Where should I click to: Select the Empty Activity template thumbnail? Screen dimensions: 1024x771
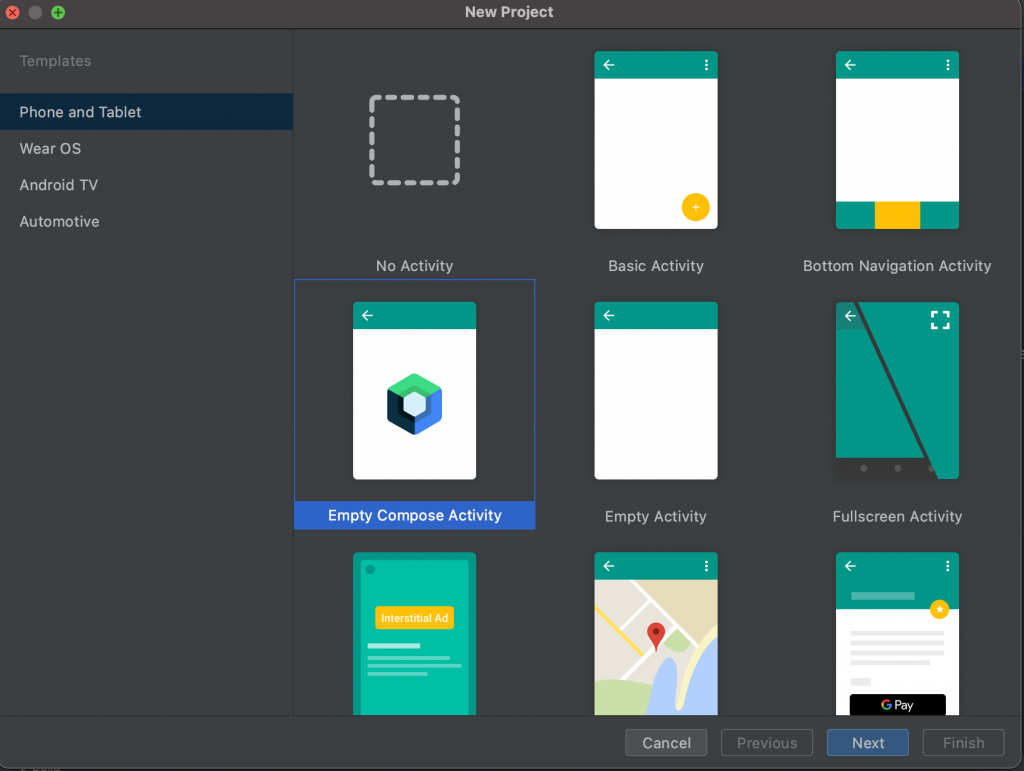point(656,390)
